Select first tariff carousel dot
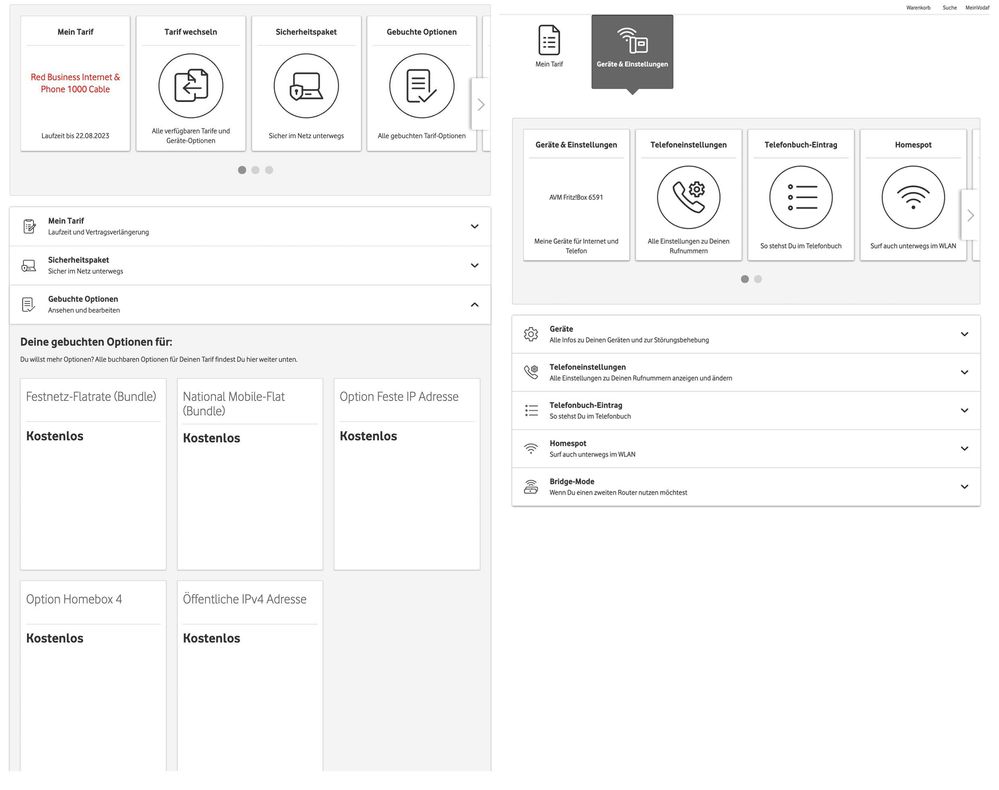The image size is (999, 790). coord(242,170)
